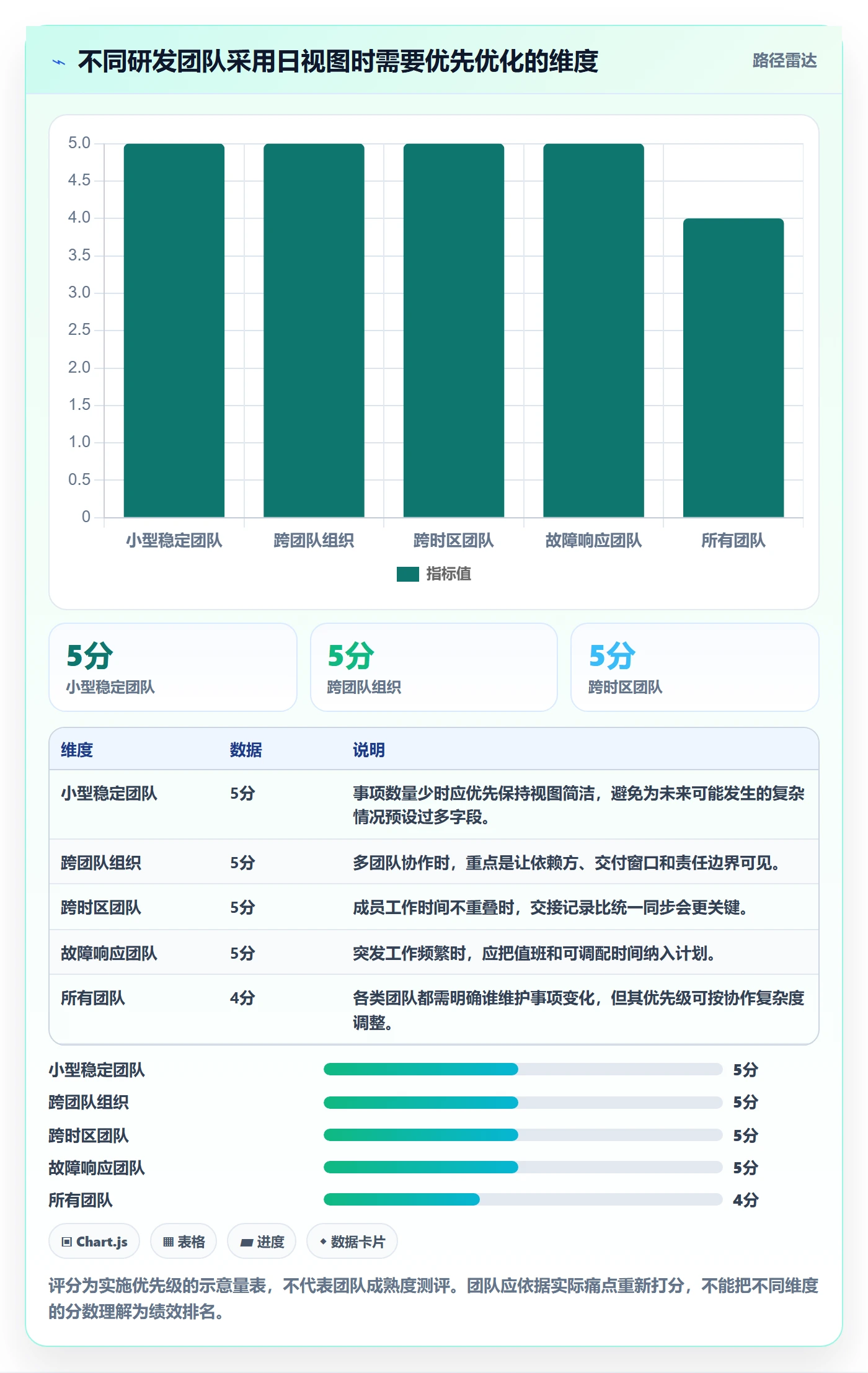Open the 跨时区团队 5分 data card
868x1373 pixels.
694,667
